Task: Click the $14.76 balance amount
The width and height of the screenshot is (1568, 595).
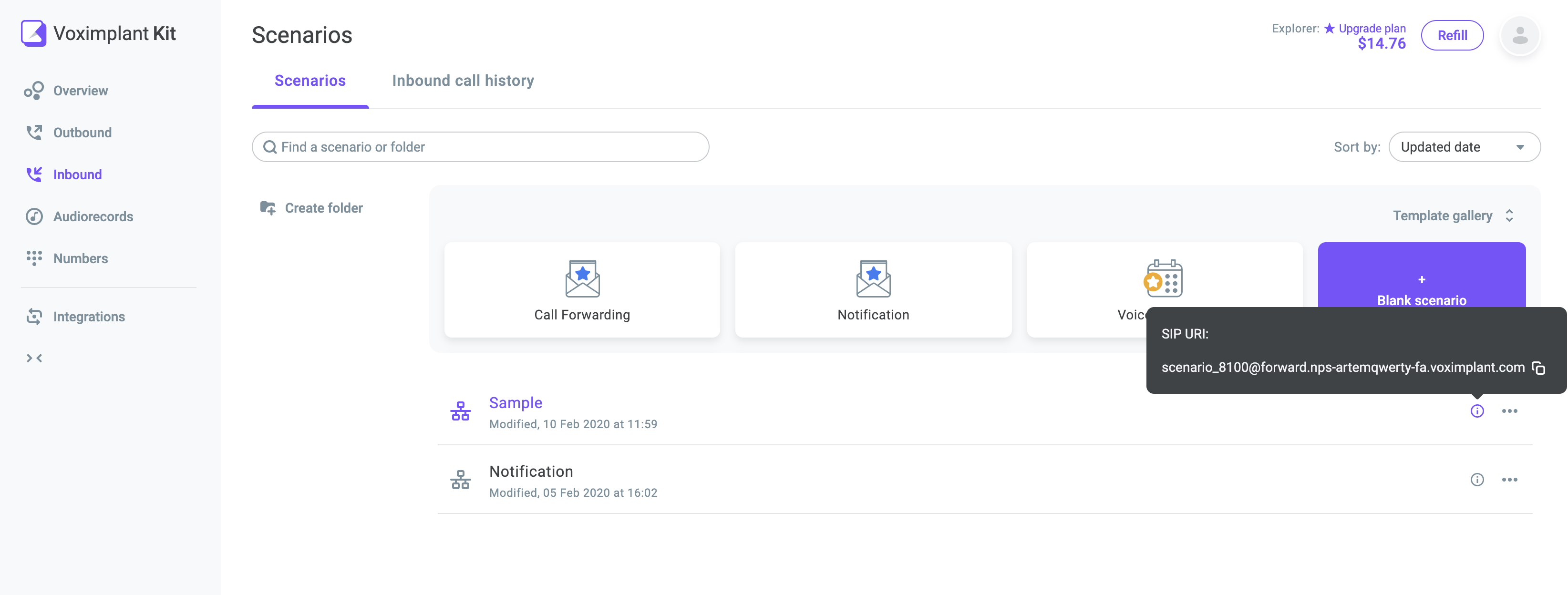Action: pyautogui.click(x=1382, y=44)
